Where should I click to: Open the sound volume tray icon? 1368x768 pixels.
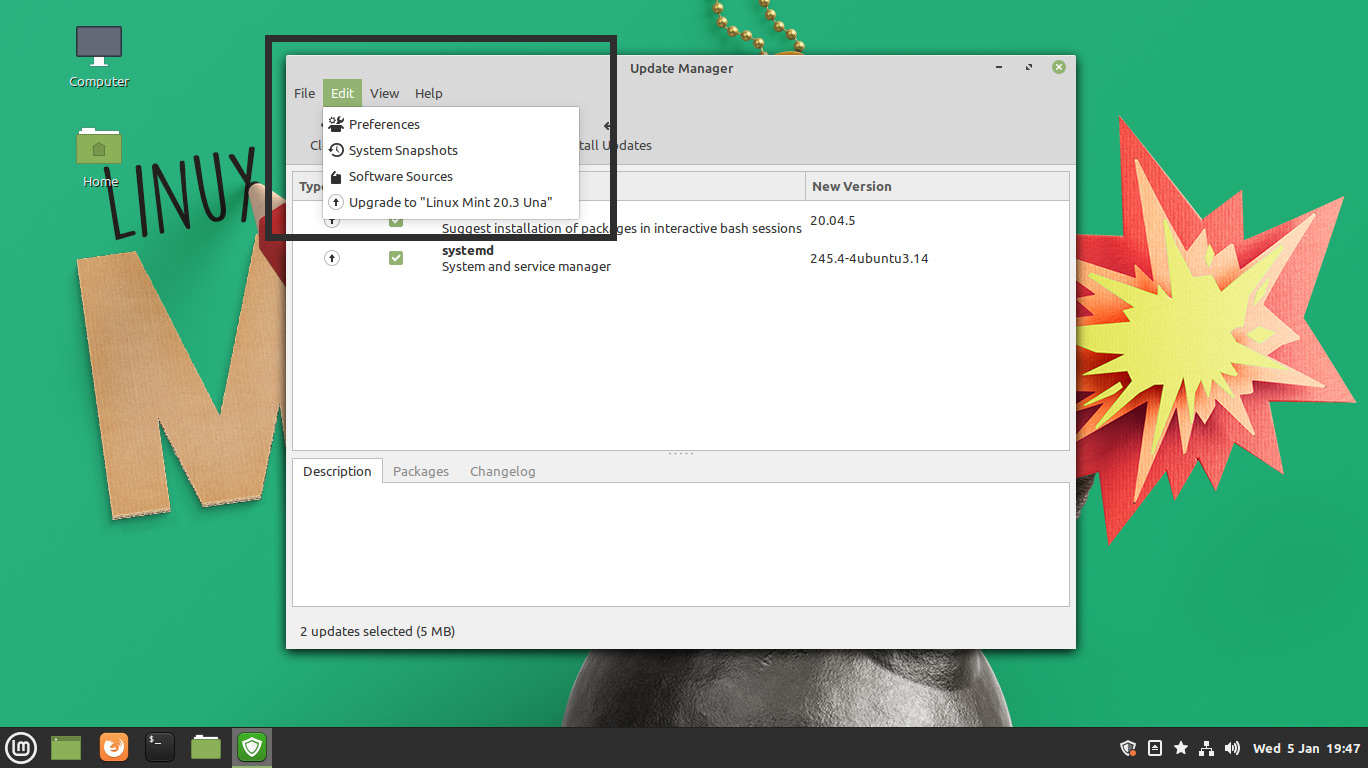click(1232, 748)
